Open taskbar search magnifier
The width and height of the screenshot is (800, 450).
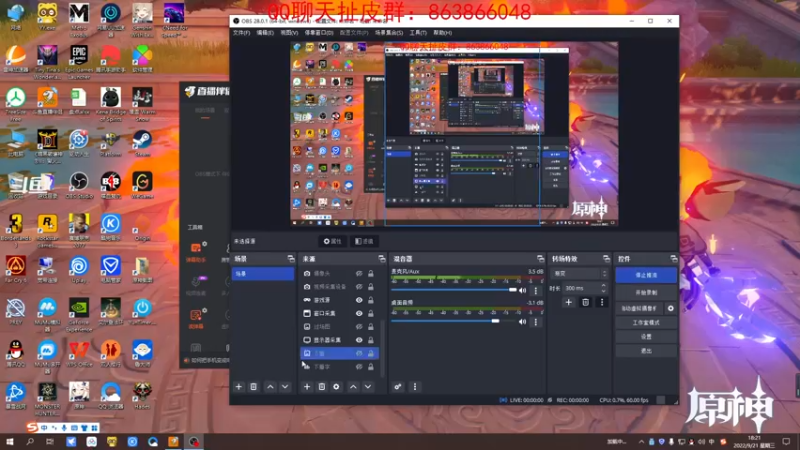(x=30, y=442)
